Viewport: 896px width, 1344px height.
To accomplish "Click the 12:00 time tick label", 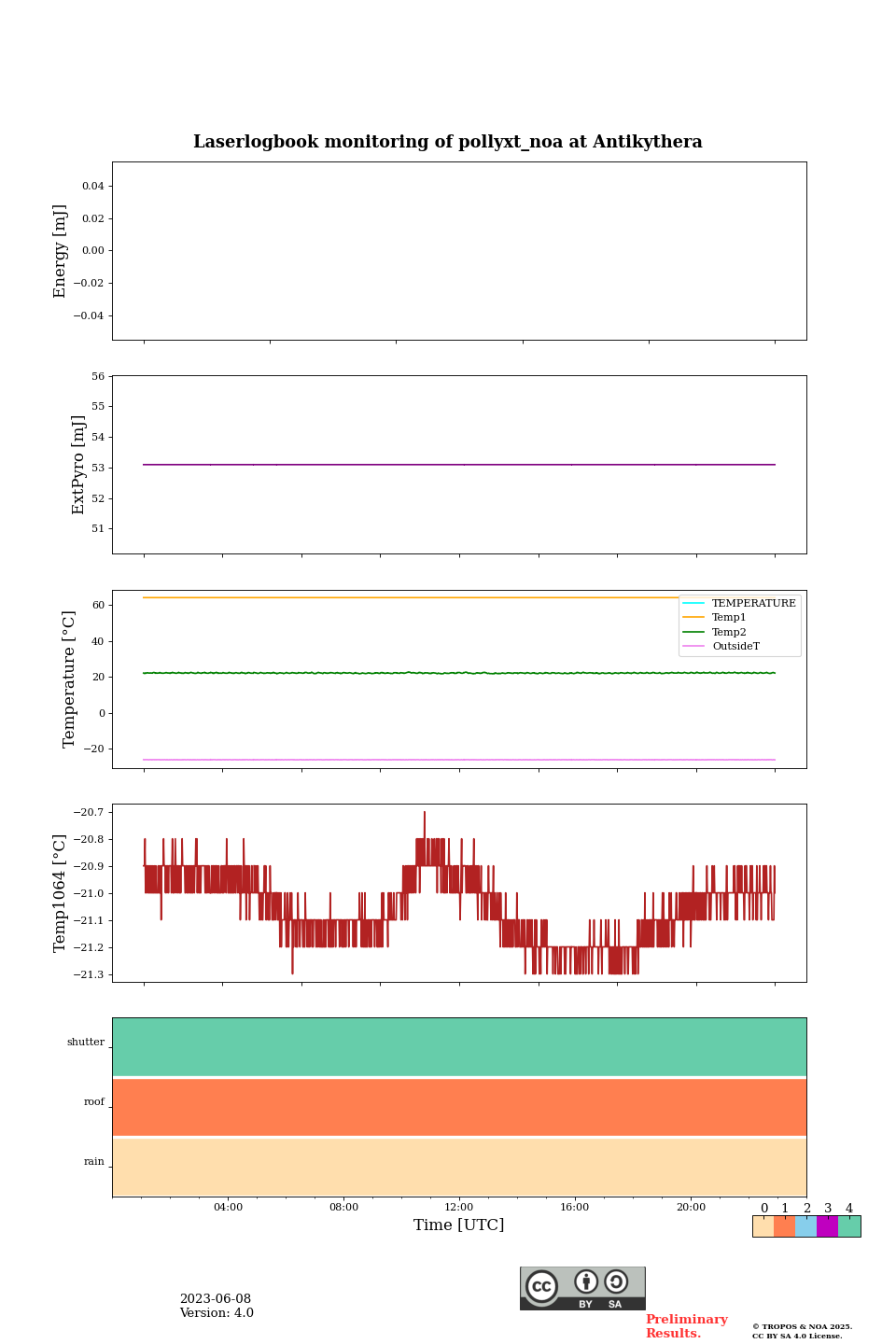I will click(459, 1207).
